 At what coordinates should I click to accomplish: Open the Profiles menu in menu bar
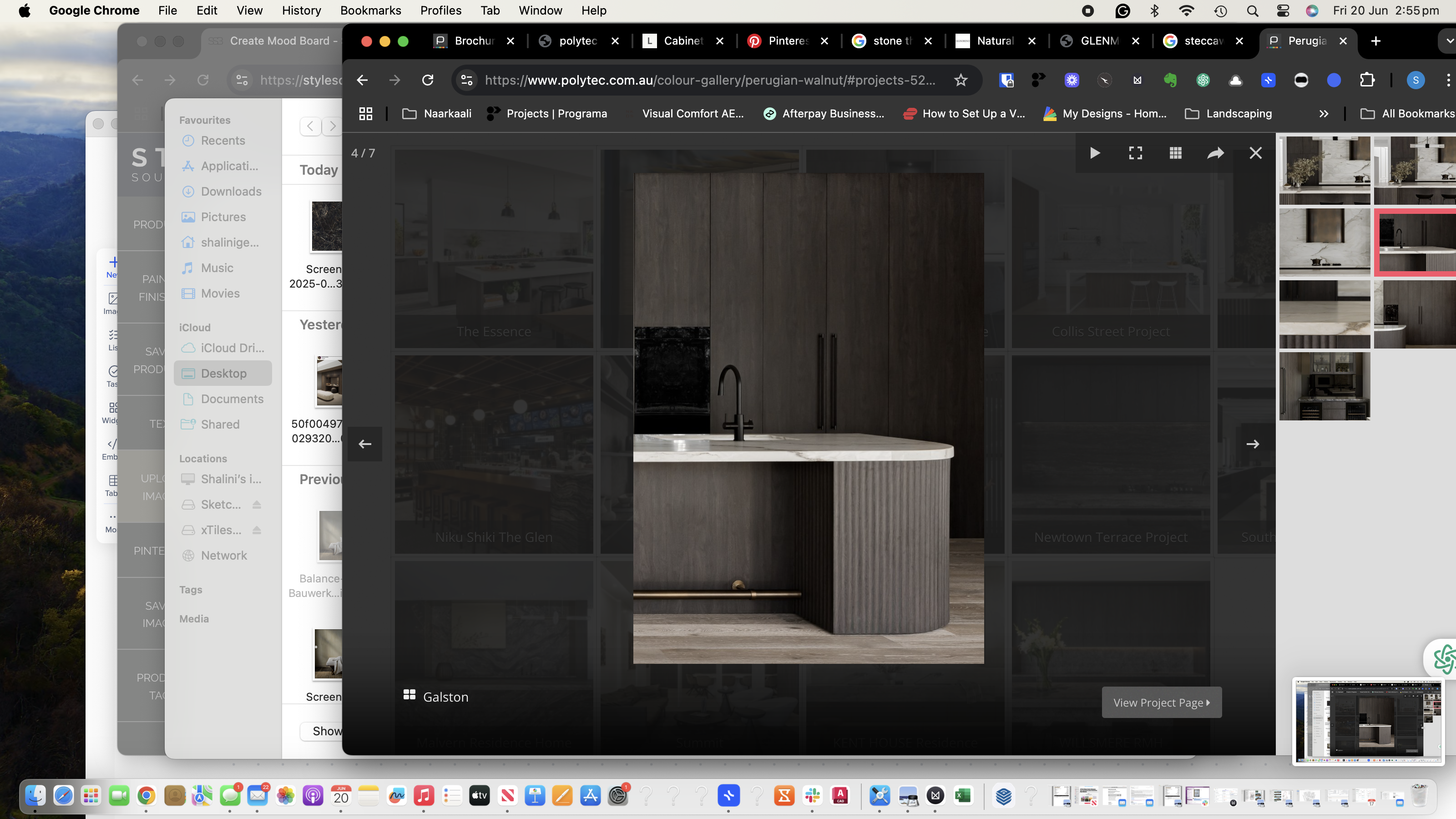coord(441,10)
